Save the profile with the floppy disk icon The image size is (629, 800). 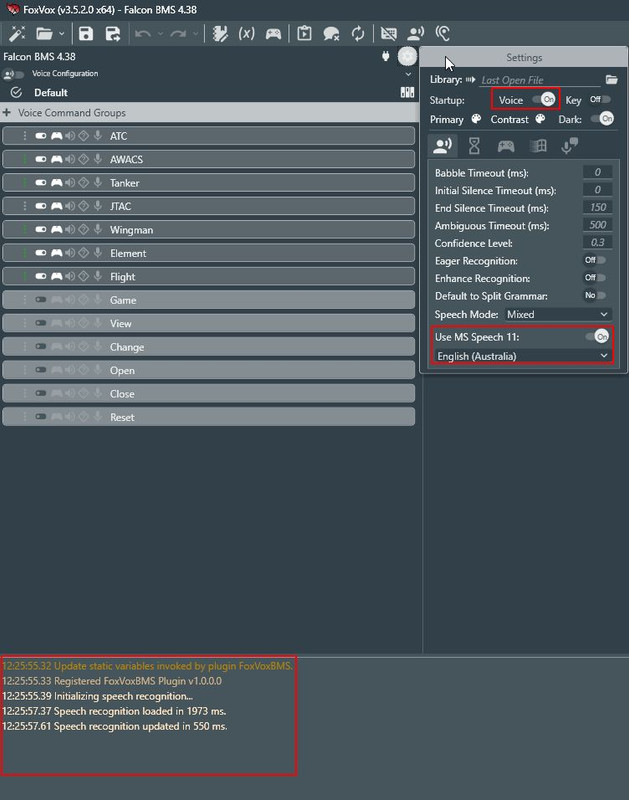(86, 34)
